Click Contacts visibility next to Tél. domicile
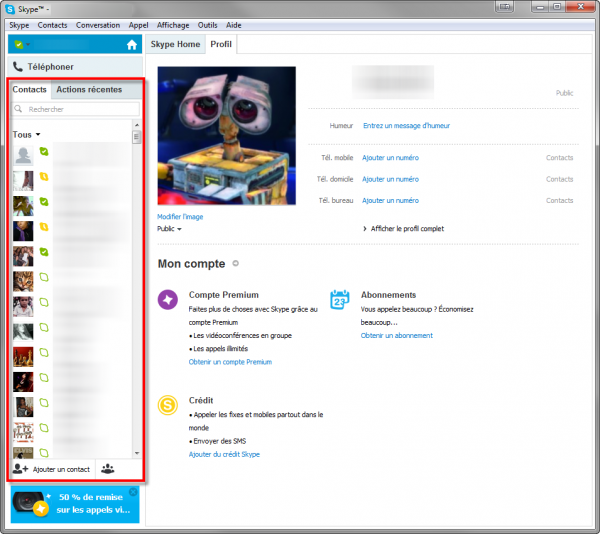The image size is (600, 534). [559, 179]
